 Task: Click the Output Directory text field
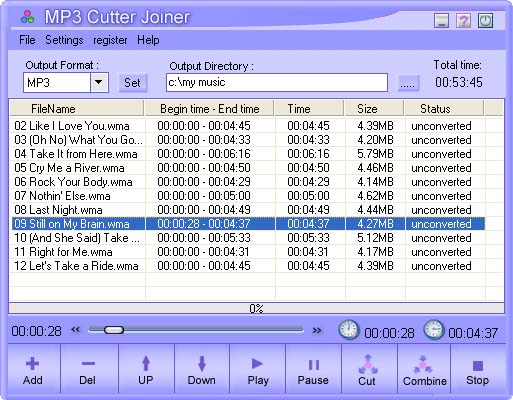[x=277, y=82]
